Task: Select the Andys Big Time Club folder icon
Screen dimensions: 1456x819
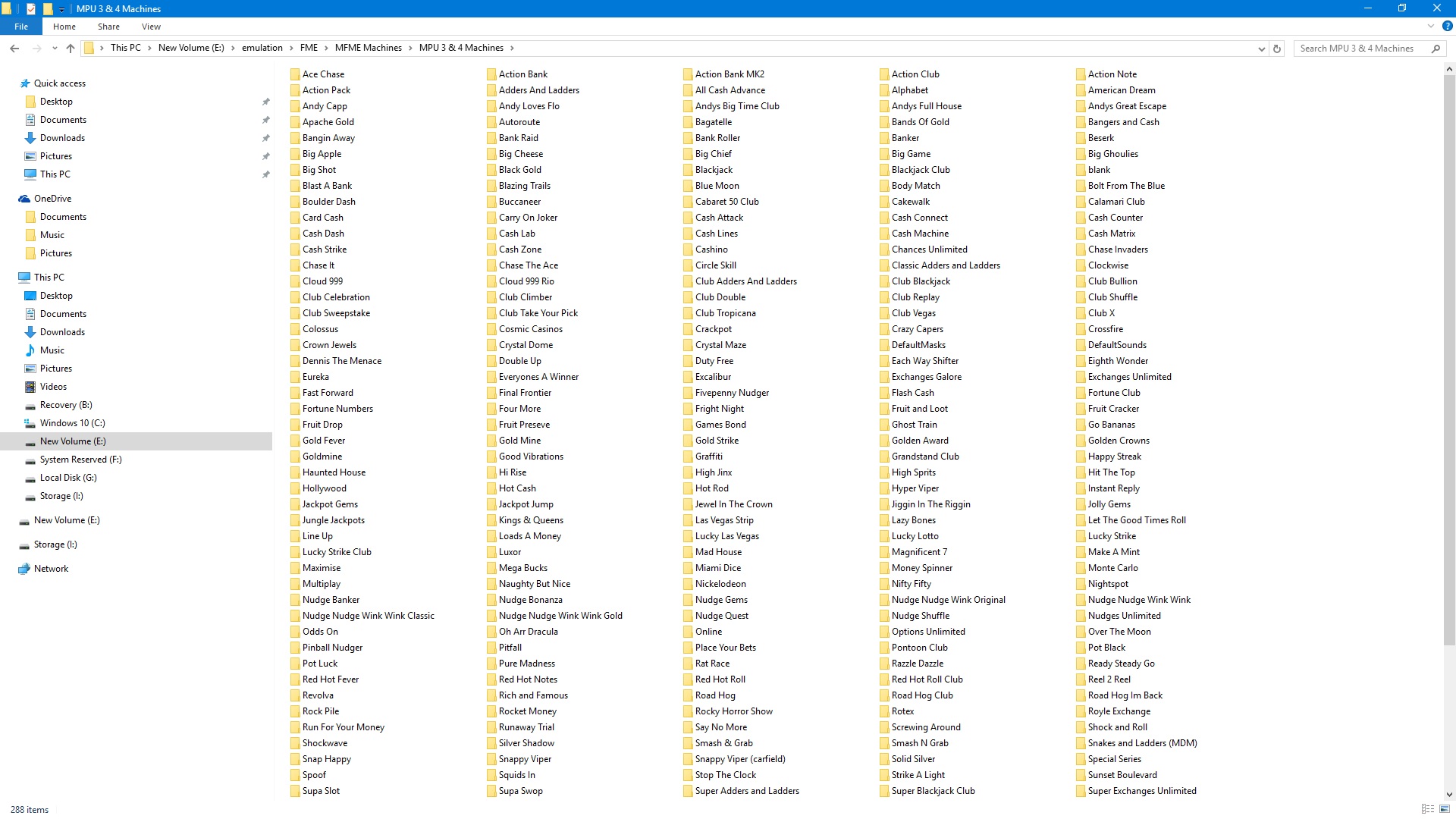Action: [689, 106]
